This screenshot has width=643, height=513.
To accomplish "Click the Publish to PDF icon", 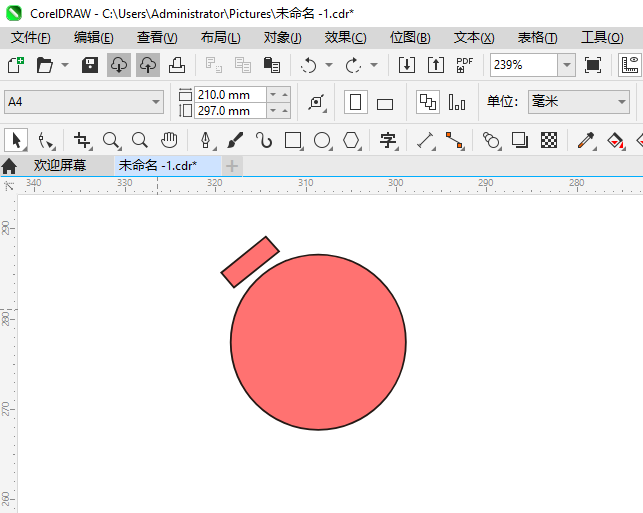I will [465, 65].
